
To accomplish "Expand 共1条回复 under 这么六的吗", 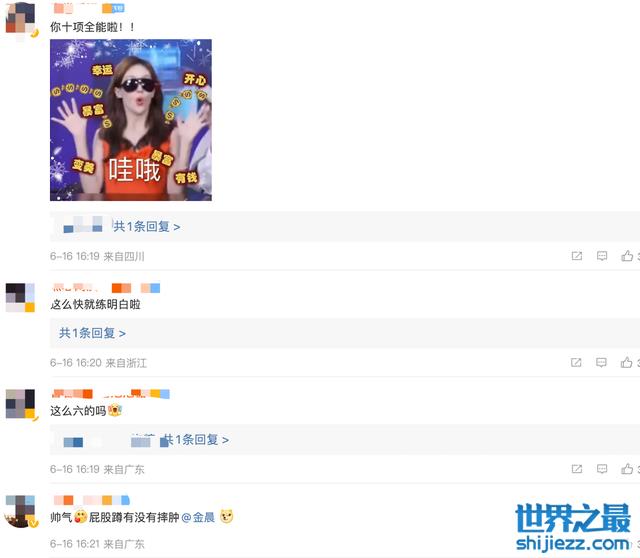I will pos(196,440).
